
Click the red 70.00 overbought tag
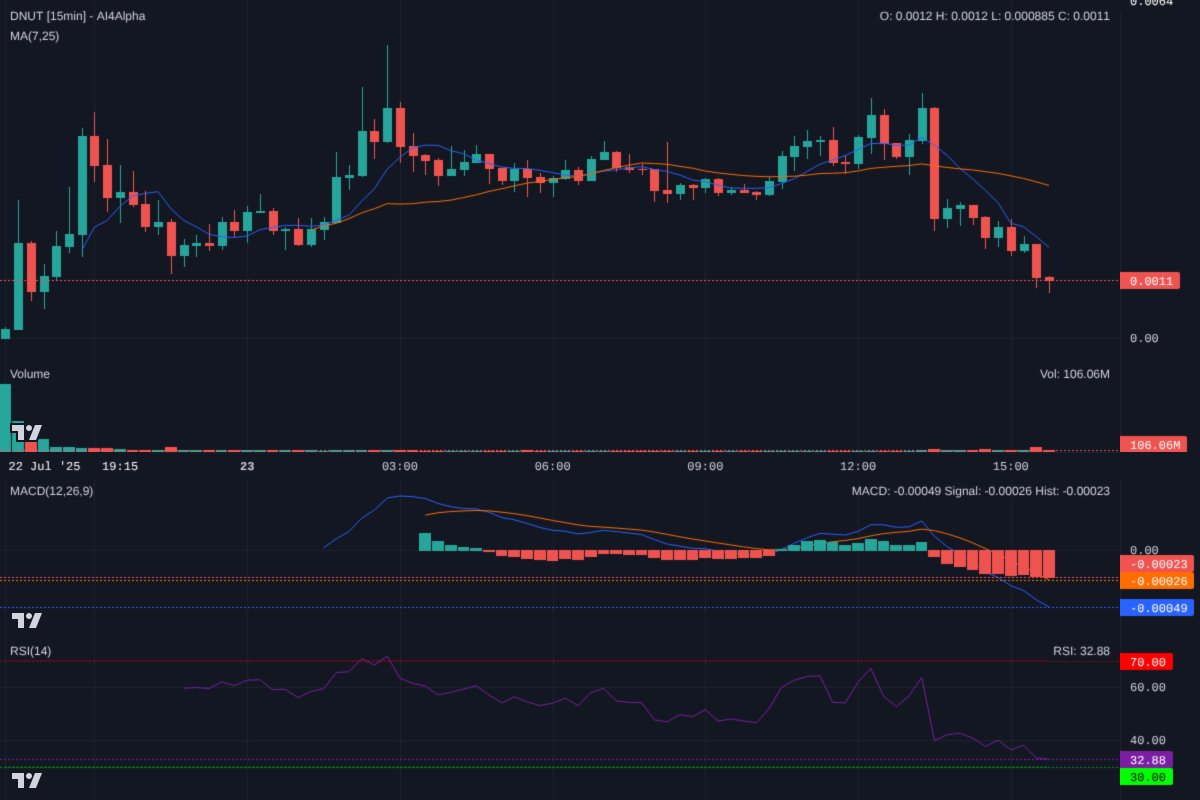[x=1147, y=662]
